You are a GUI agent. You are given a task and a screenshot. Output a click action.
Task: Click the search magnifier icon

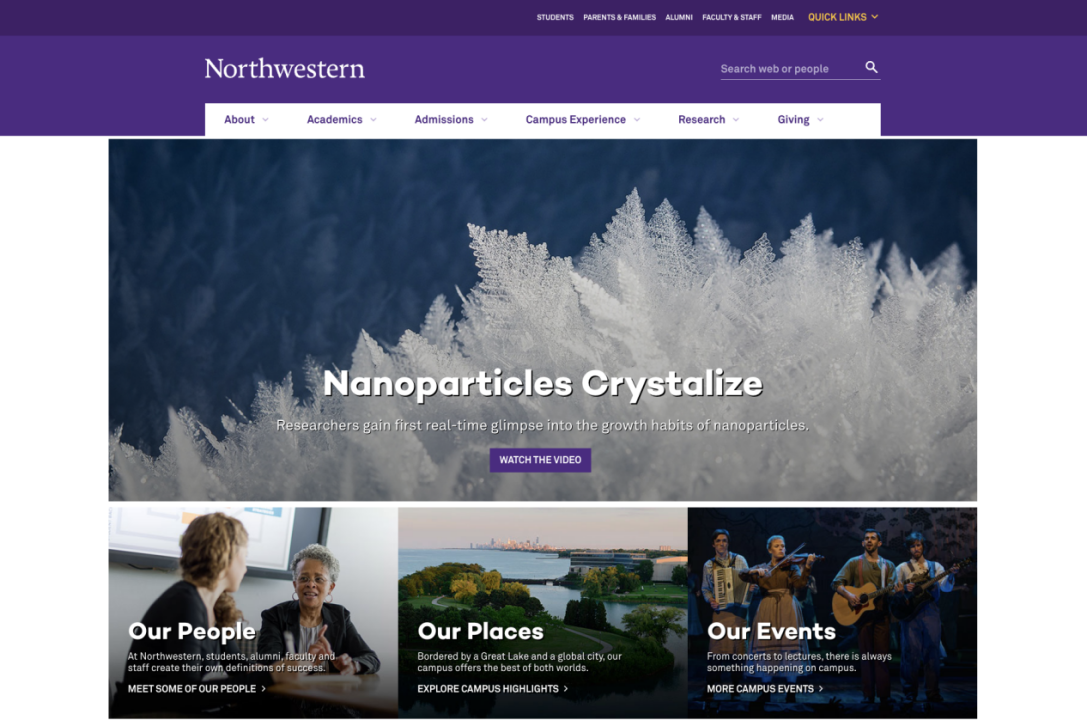click(x=871, y=67)
